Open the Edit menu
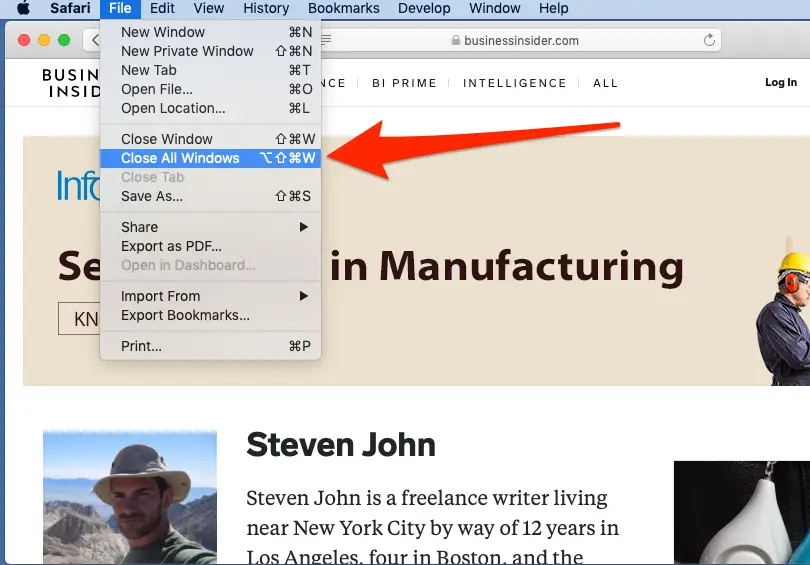This screenshot has width=810, height=565. coord(162,8)
